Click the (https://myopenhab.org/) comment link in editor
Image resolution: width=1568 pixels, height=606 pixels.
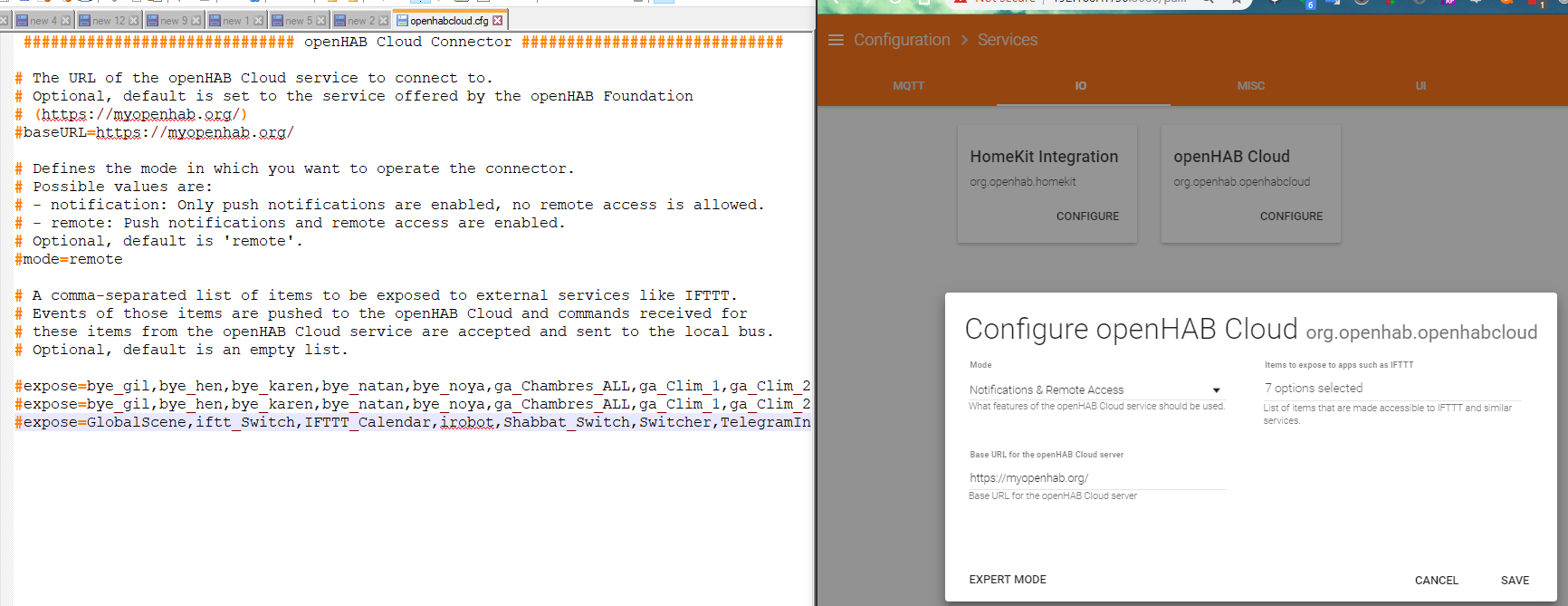coord(140,114)
